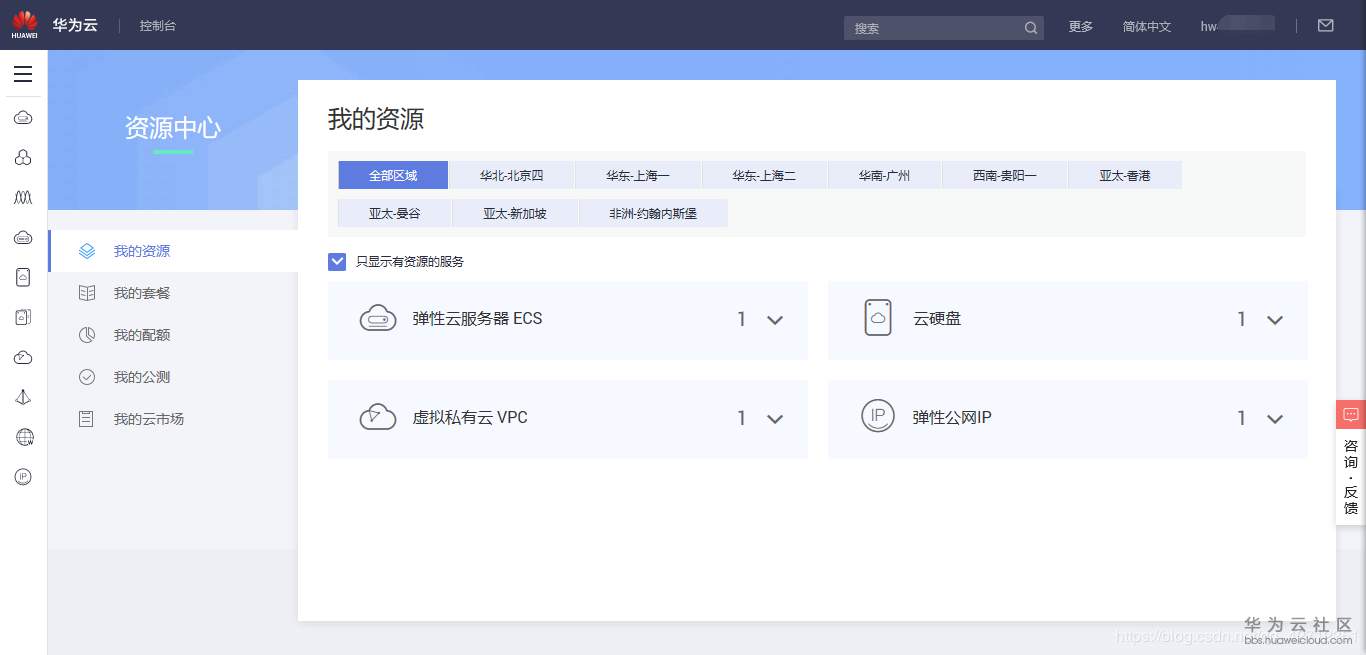Click the book icon next to 我的套餐
This screenshot has height=655, width=1366.
coord(87,293)
